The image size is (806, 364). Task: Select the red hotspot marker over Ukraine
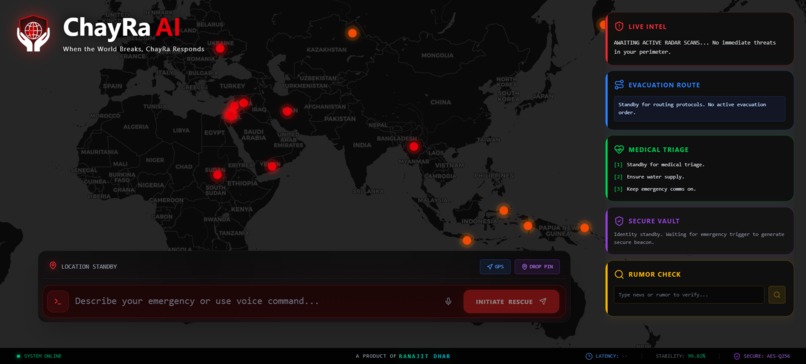220,49
